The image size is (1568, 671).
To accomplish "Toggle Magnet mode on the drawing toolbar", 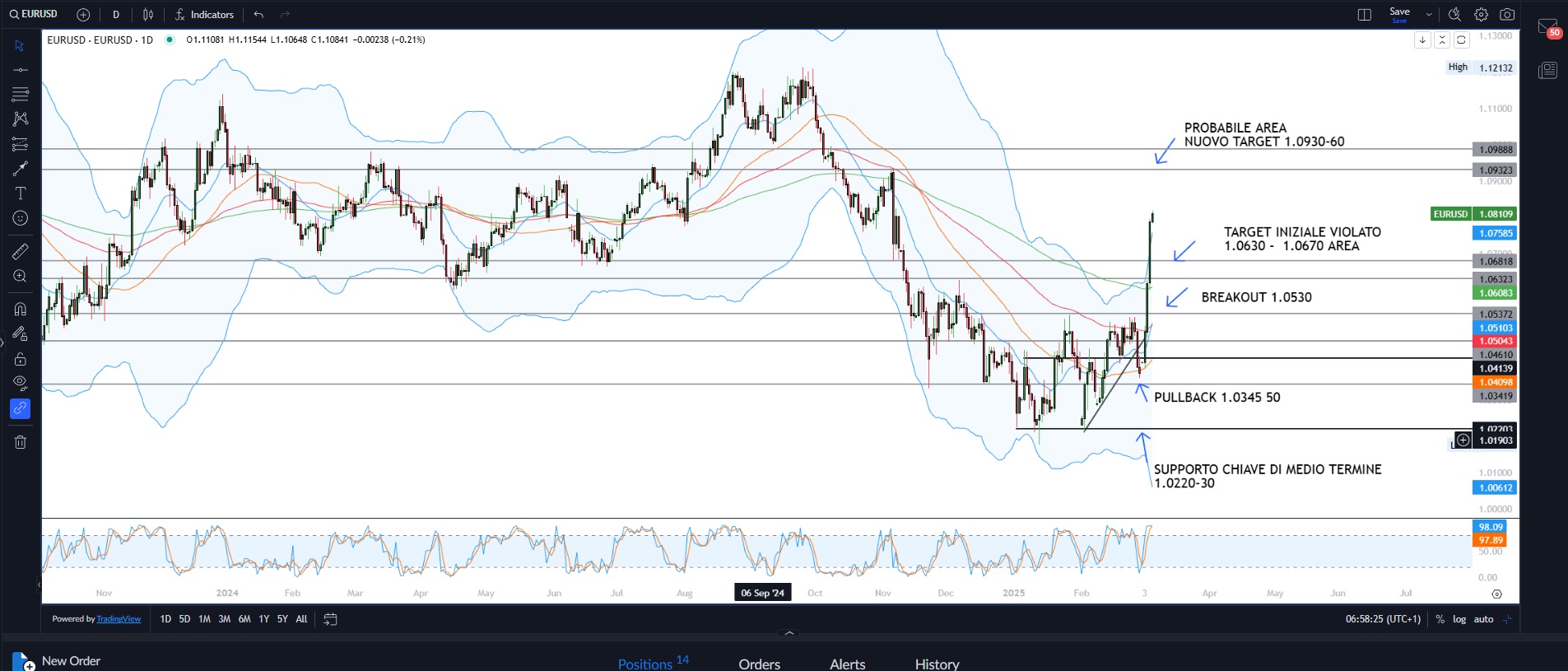I will point(21,310).
